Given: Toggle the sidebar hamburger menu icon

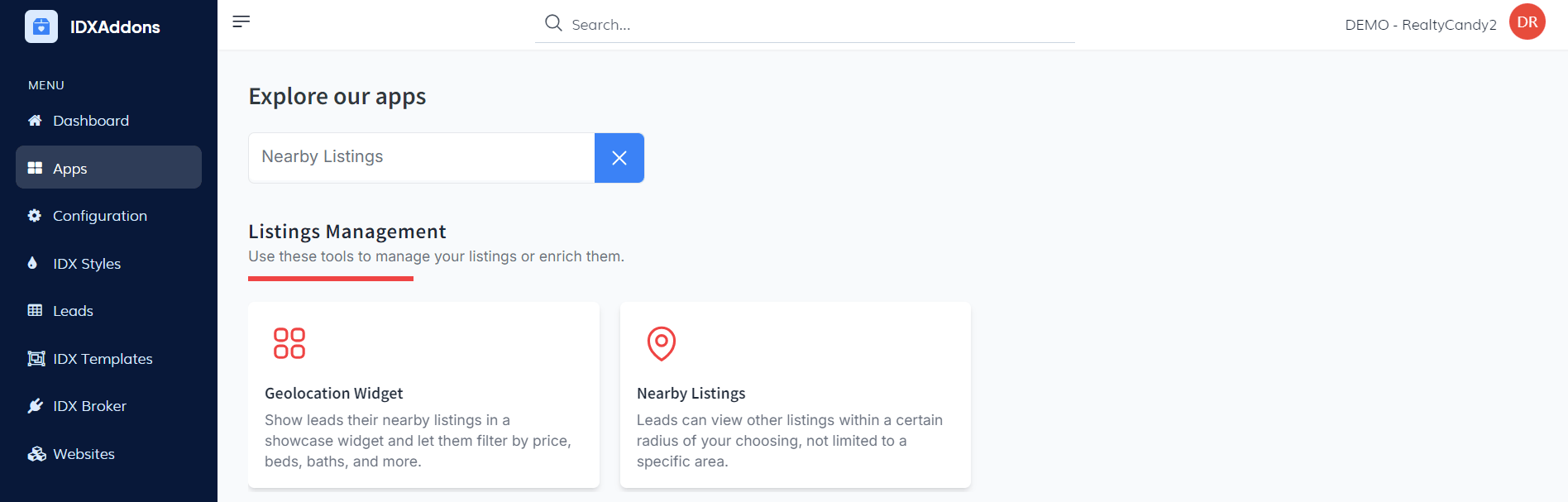Looking at the screenshot, I should tap(241, 22).
